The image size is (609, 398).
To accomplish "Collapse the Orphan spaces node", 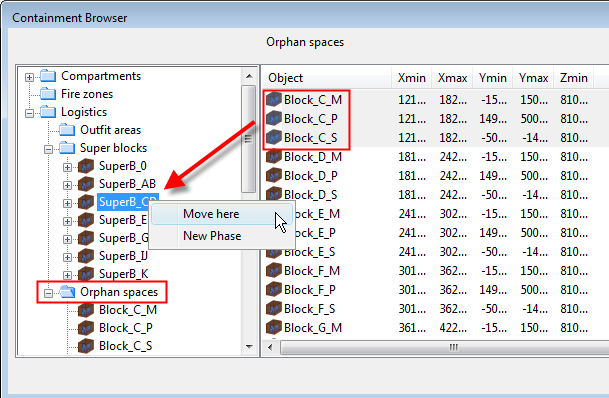I will 49,293.
